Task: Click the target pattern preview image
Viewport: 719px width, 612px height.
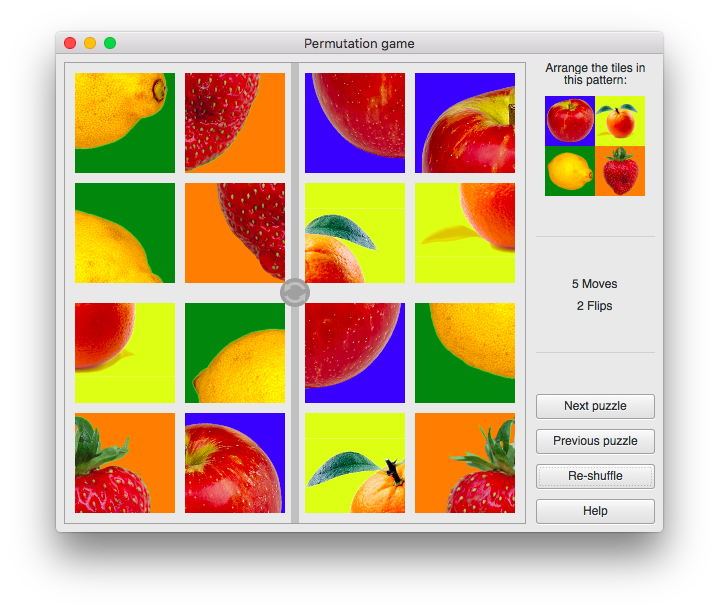Action: pos(595,146)
